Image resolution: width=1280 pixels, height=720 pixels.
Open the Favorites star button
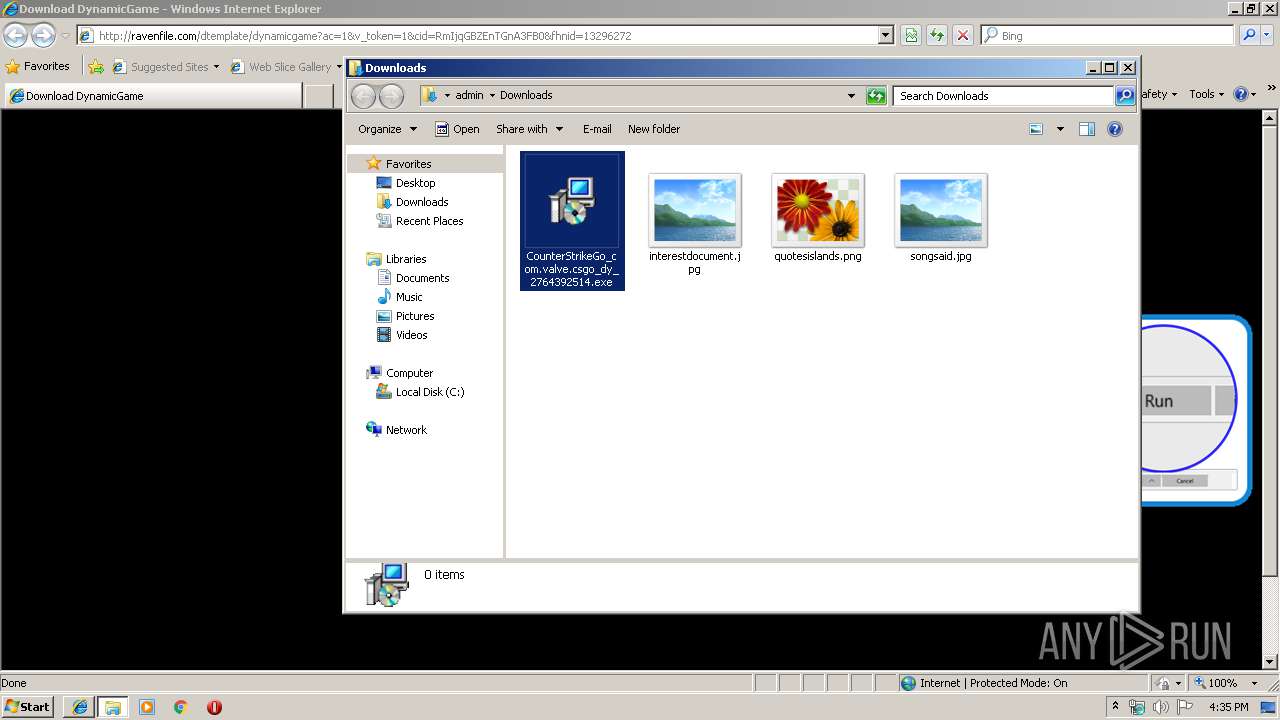point(38,66)
